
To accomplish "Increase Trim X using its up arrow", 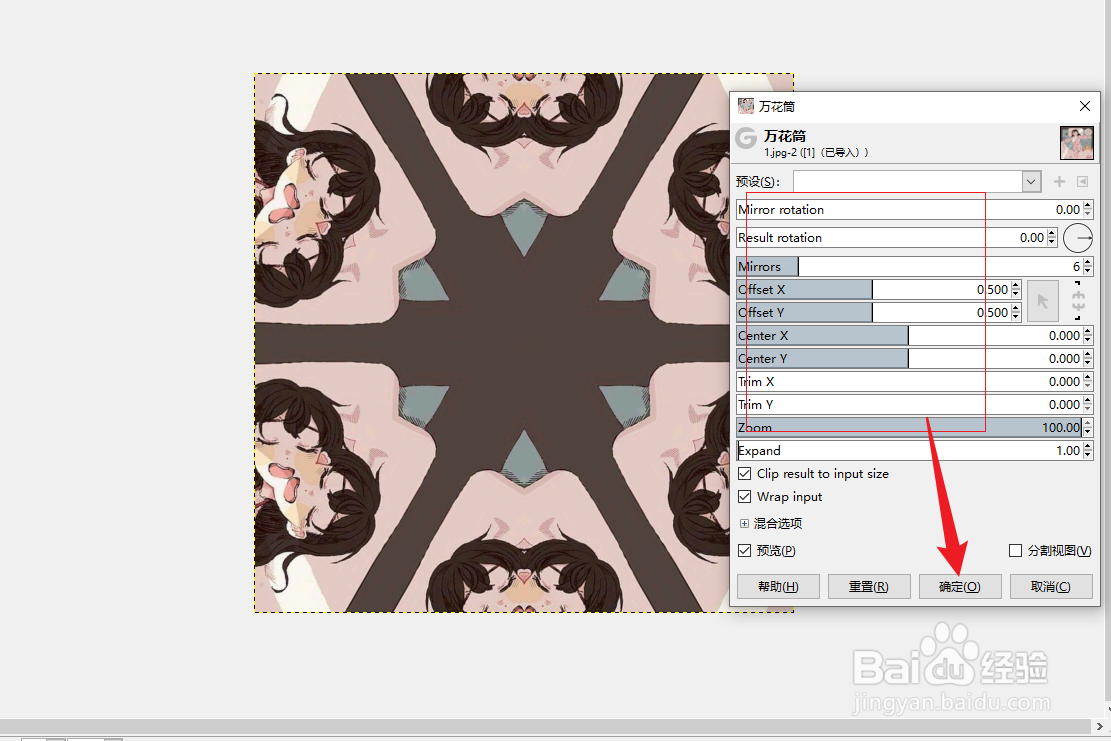I will click(1088, 378).
